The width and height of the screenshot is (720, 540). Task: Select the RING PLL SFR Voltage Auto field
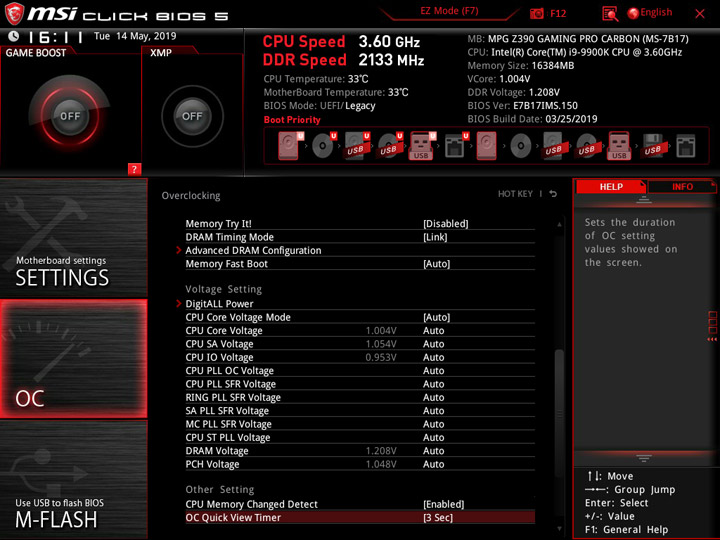click(433, 397)
